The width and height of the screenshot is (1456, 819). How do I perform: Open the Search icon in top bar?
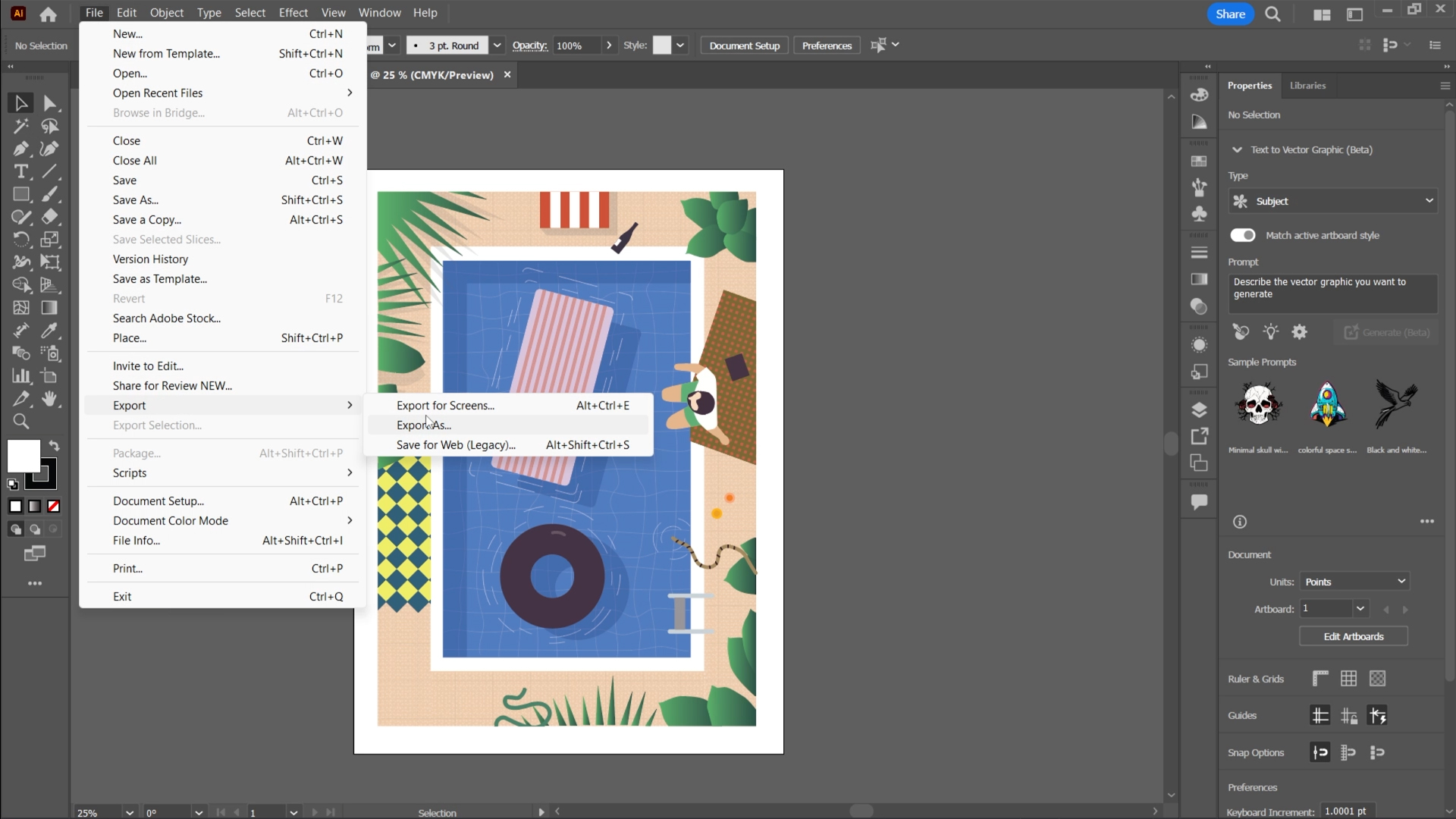point(1273,14)
